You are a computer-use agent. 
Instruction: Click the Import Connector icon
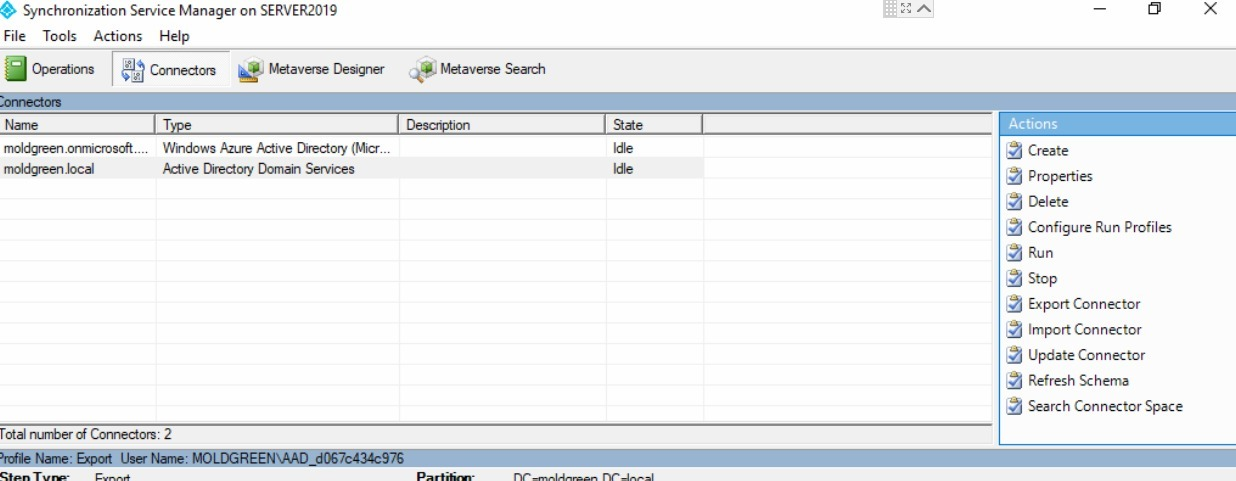coord(1014,329)
